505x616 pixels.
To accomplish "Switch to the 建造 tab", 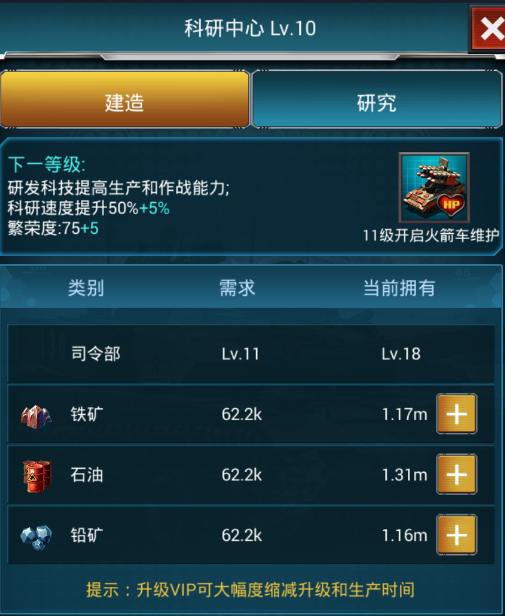I will [x=125, y=99].
